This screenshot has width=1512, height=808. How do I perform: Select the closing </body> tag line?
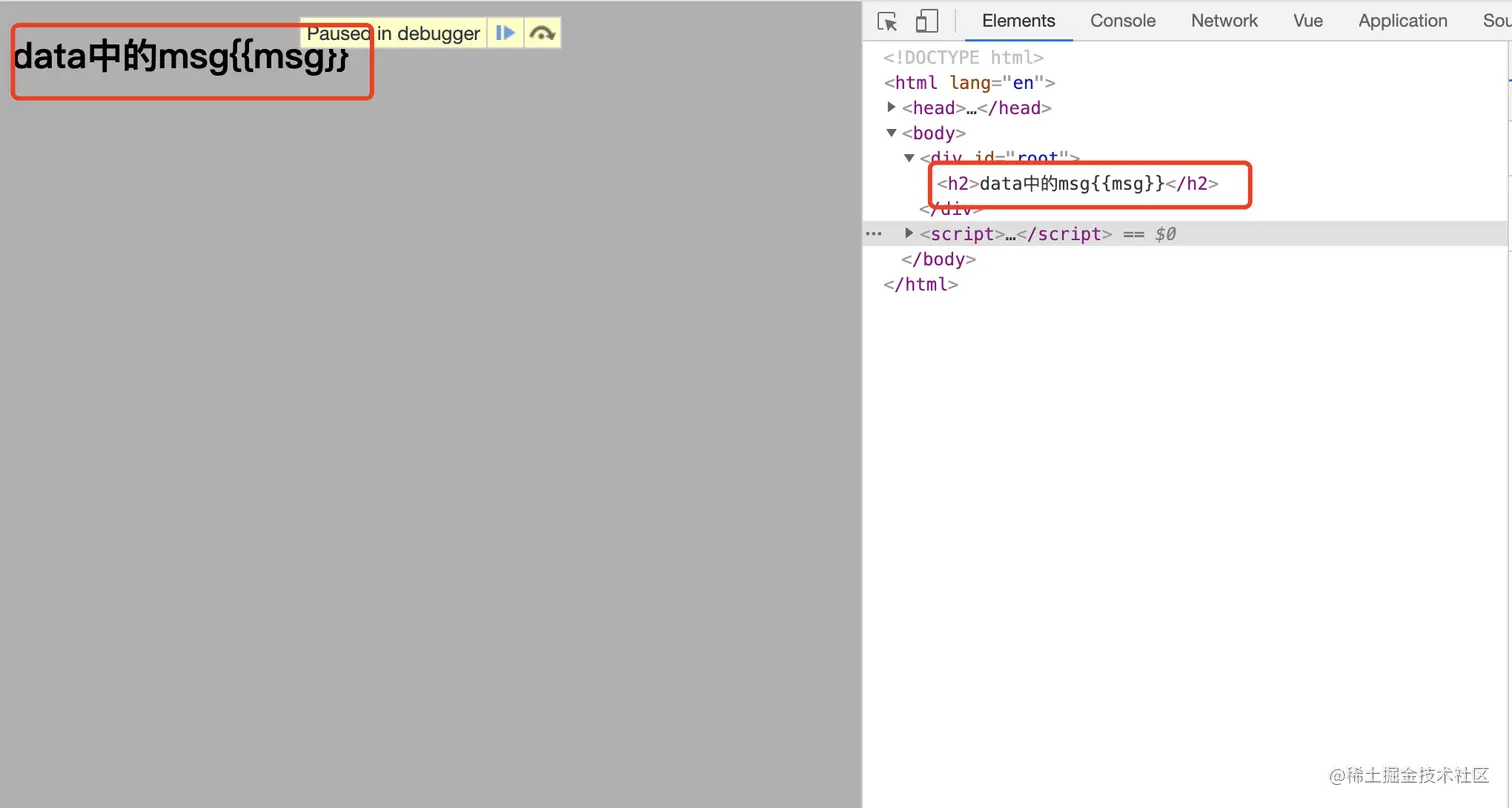(x=938, y=259)
